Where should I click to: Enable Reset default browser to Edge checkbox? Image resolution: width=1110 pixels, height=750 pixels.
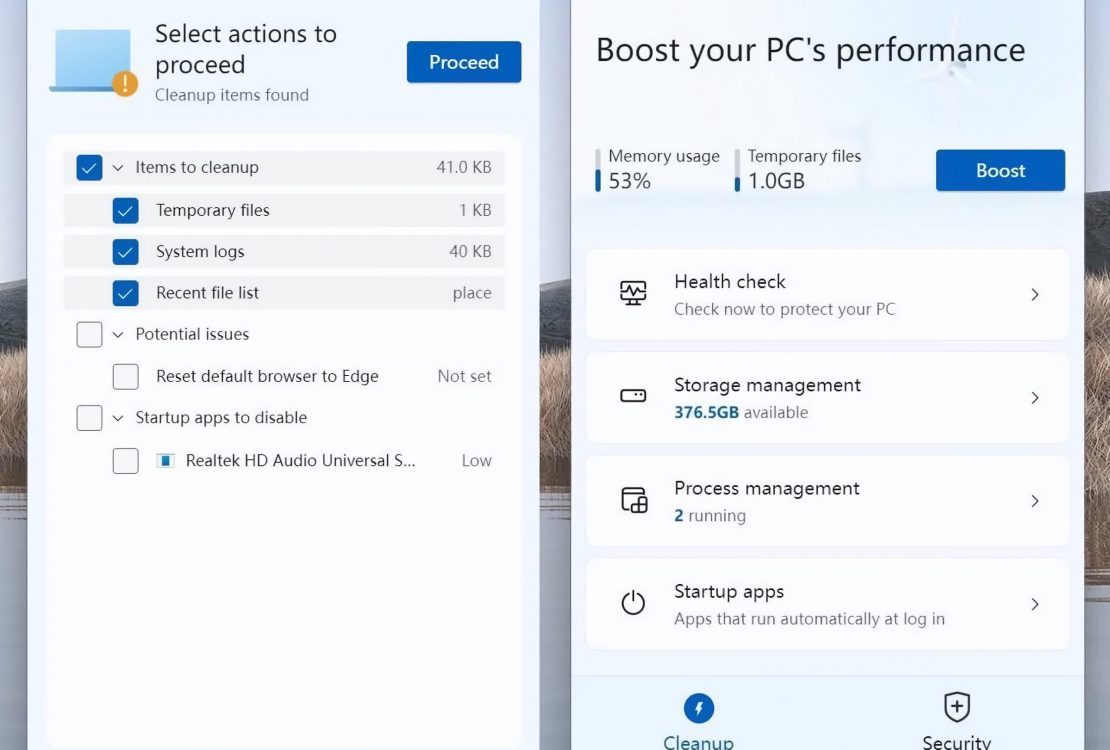(x=125, y=377)
